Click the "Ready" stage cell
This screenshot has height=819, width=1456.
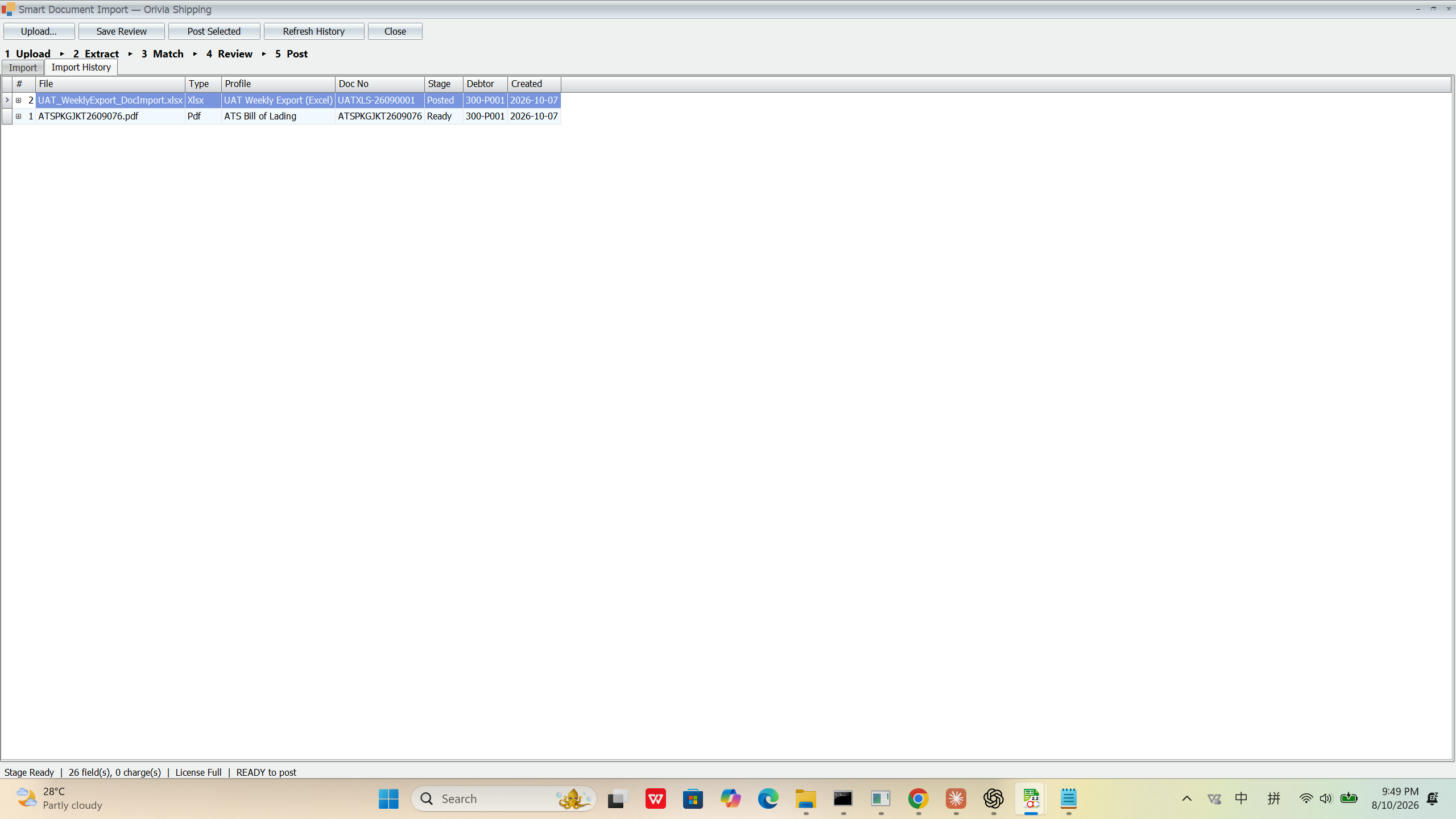[444, 117]
